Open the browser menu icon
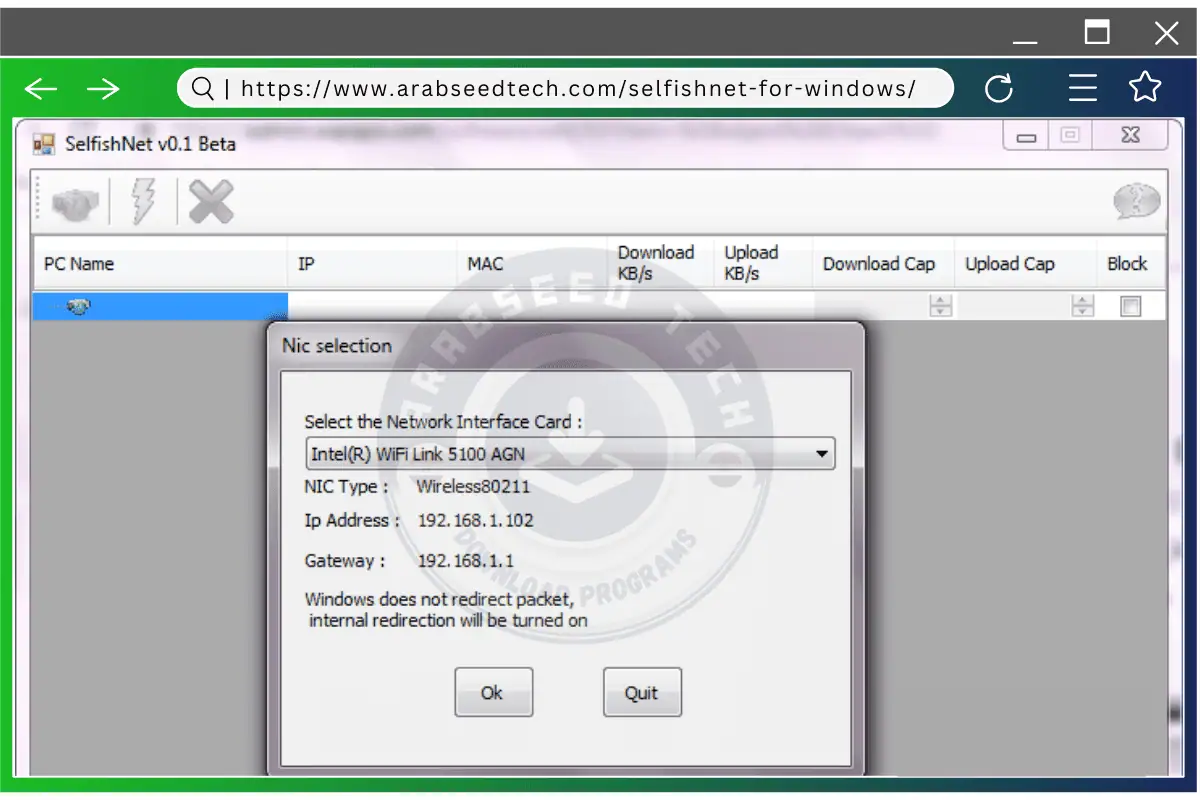The height and width of the screenshot is (800, 1200). (x=1083, y=88)
